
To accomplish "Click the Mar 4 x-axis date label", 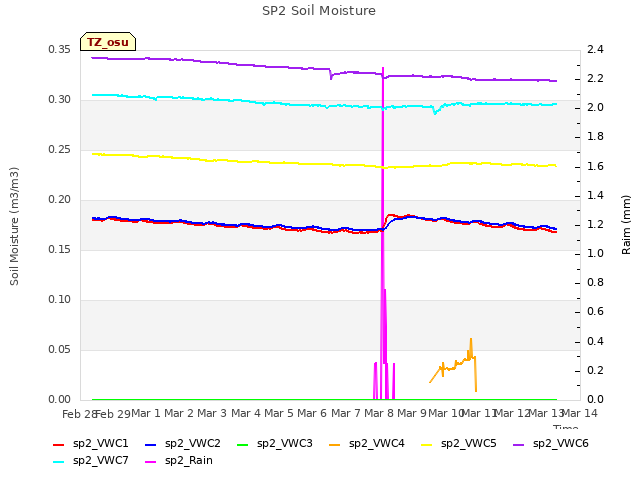I will tap(246, 413).
